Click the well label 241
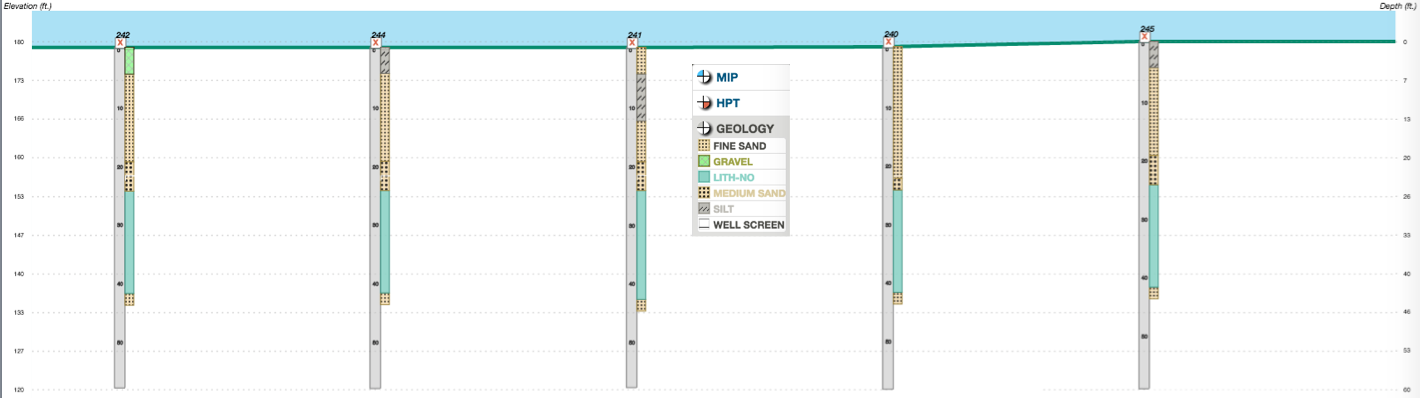1420x398 pixels. click(635, 35)
